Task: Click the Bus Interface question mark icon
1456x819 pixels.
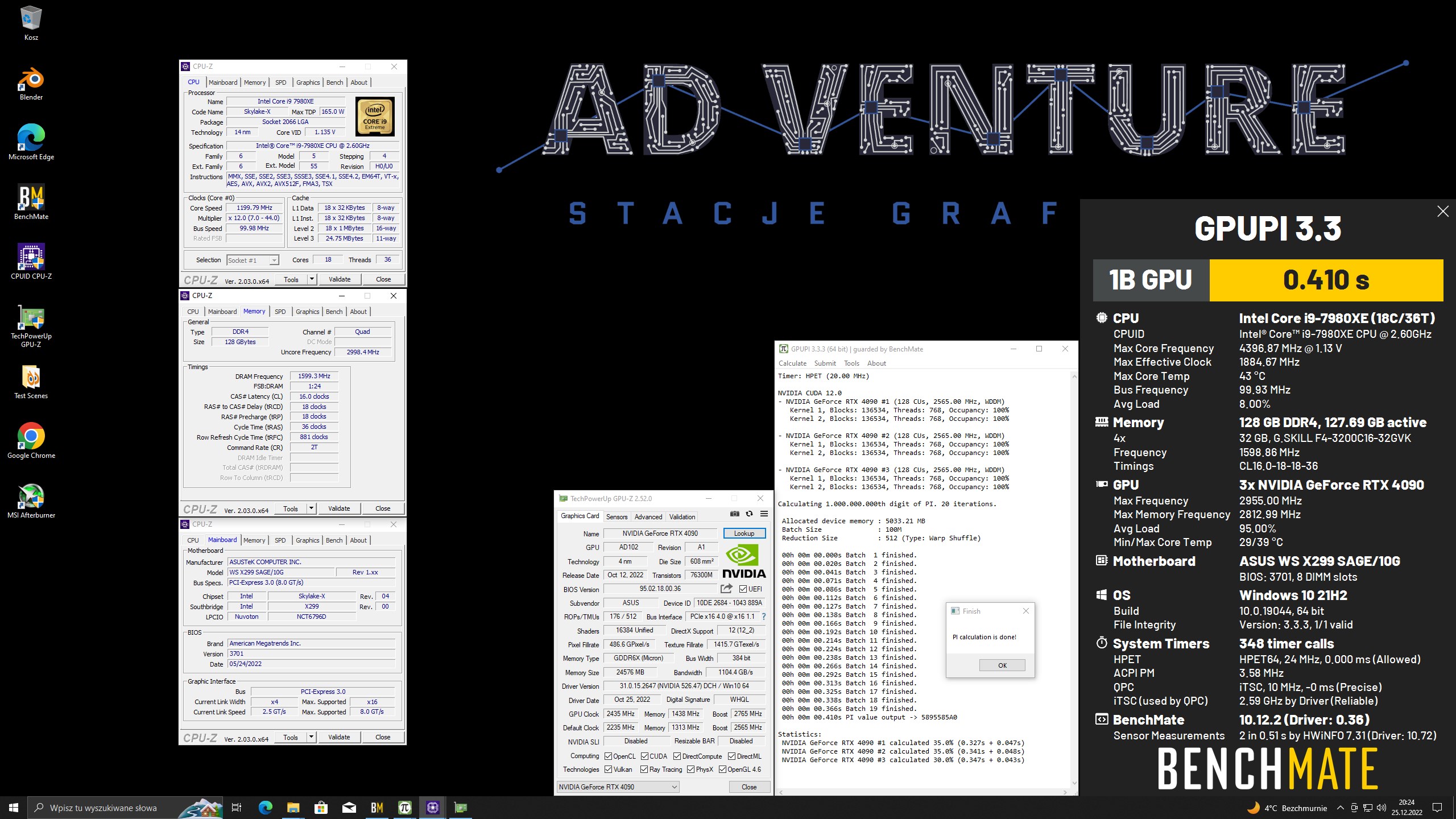Action: click(x=763, y=617)
